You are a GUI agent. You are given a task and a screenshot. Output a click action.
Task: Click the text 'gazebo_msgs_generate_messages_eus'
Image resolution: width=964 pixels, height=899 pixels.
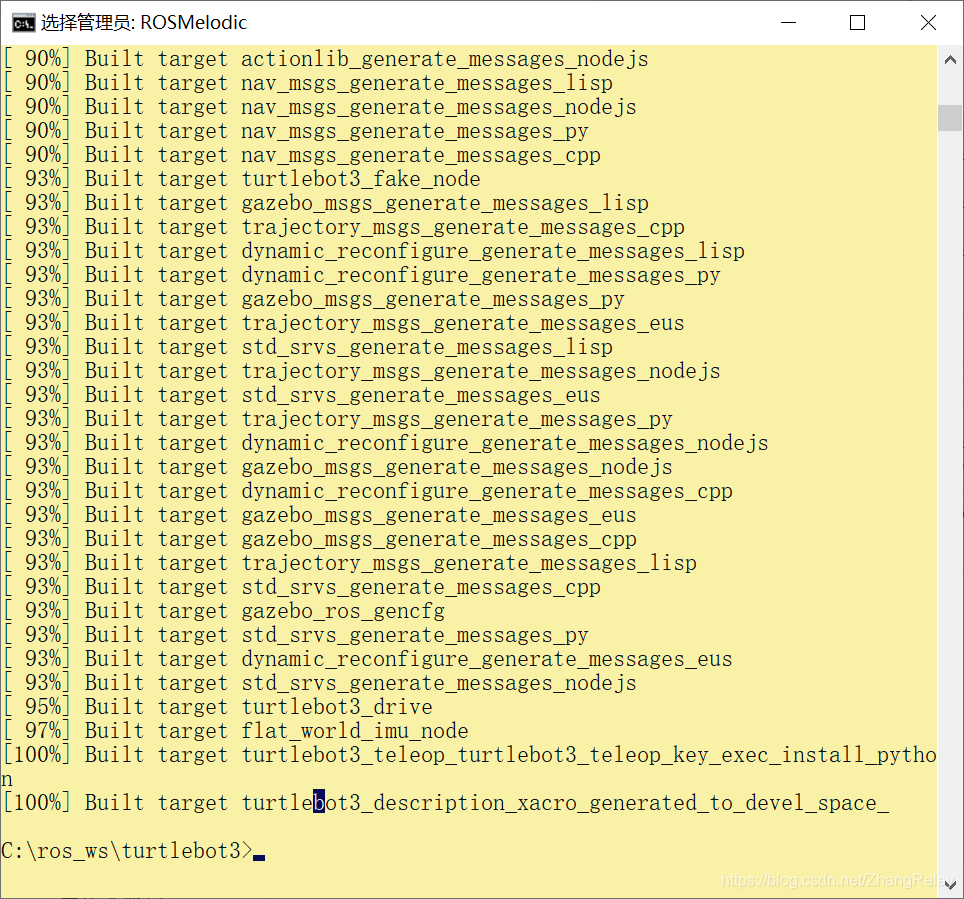coord(438,515)
